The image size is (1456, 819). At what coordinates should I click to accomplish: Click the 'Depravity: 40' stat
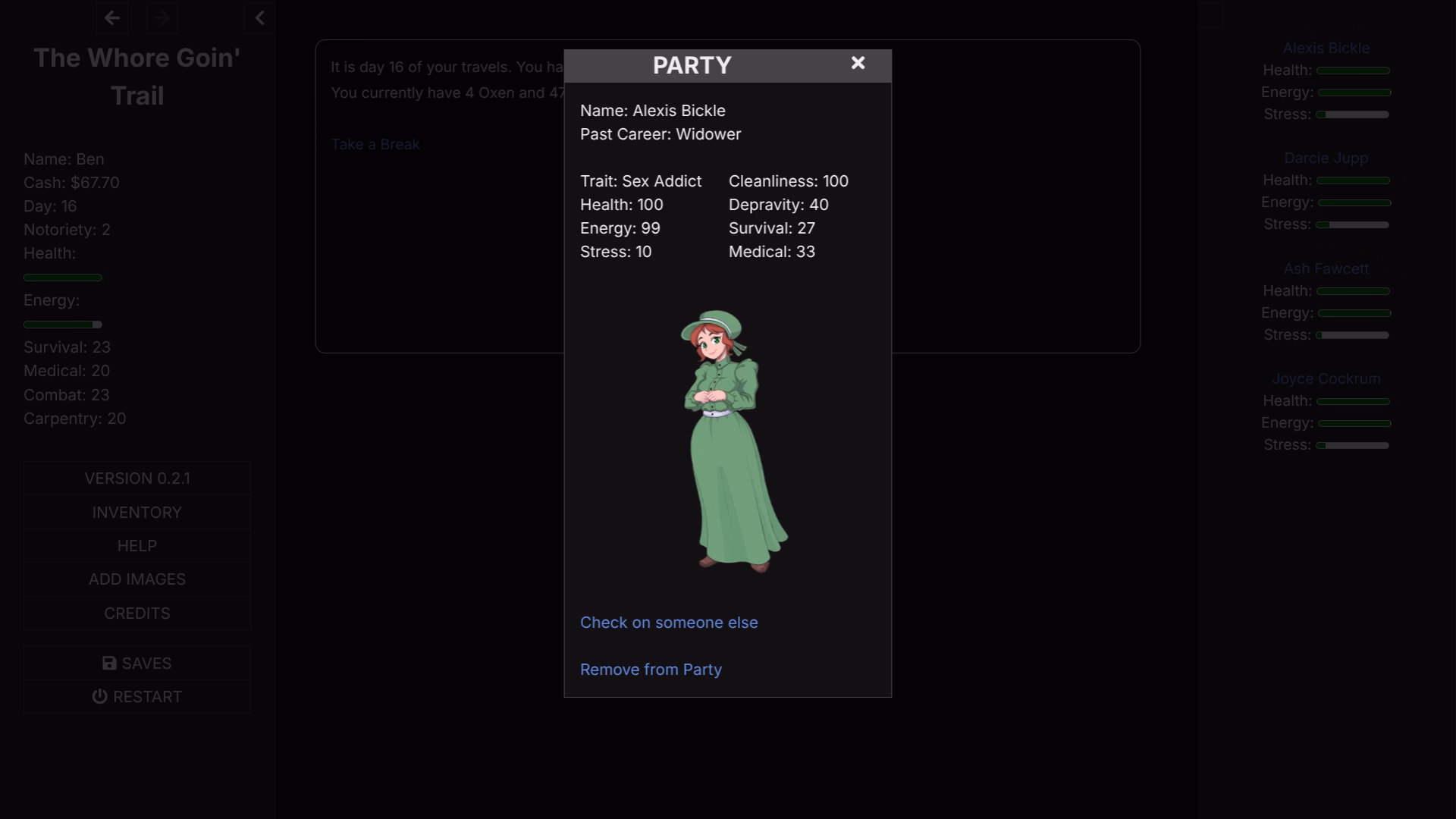pos(779,205)
